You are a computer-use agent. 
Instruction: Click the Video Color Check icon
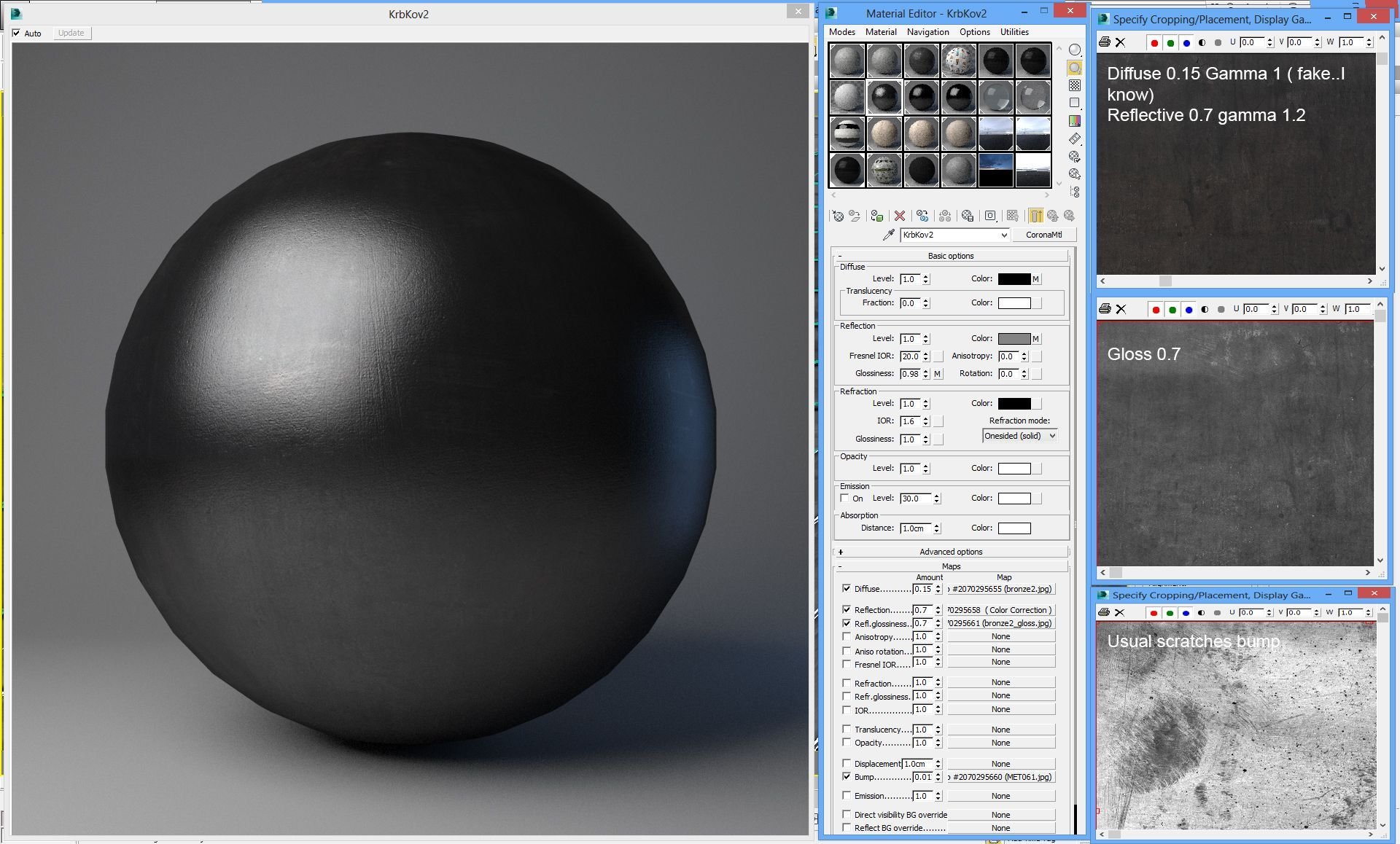pyautogui.click(x=1075, y=121)
